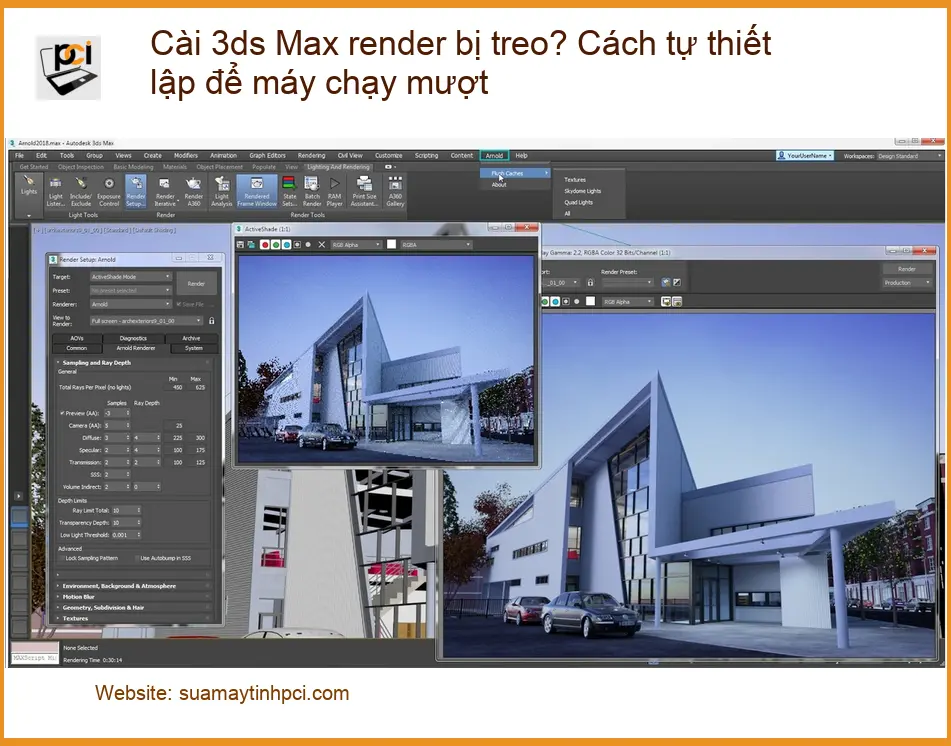Open the Target dropdown (ActiveShade Mode)

pos(131,277)
